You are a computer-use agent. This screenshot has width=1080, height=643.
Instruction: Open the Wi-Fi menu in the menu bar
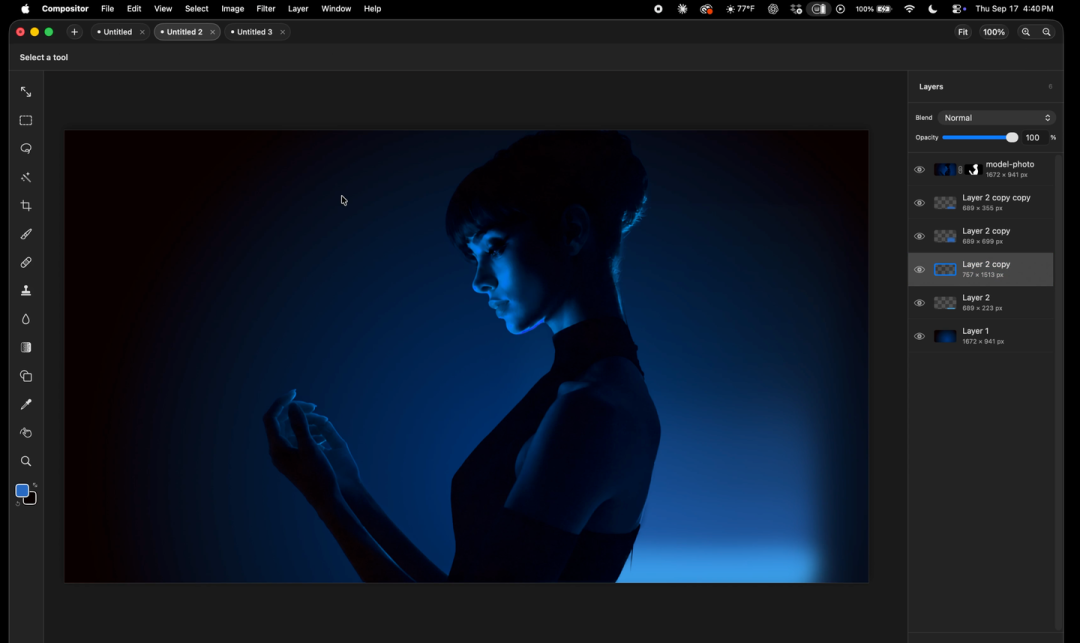pyautogui.click(x=909, y=9)
